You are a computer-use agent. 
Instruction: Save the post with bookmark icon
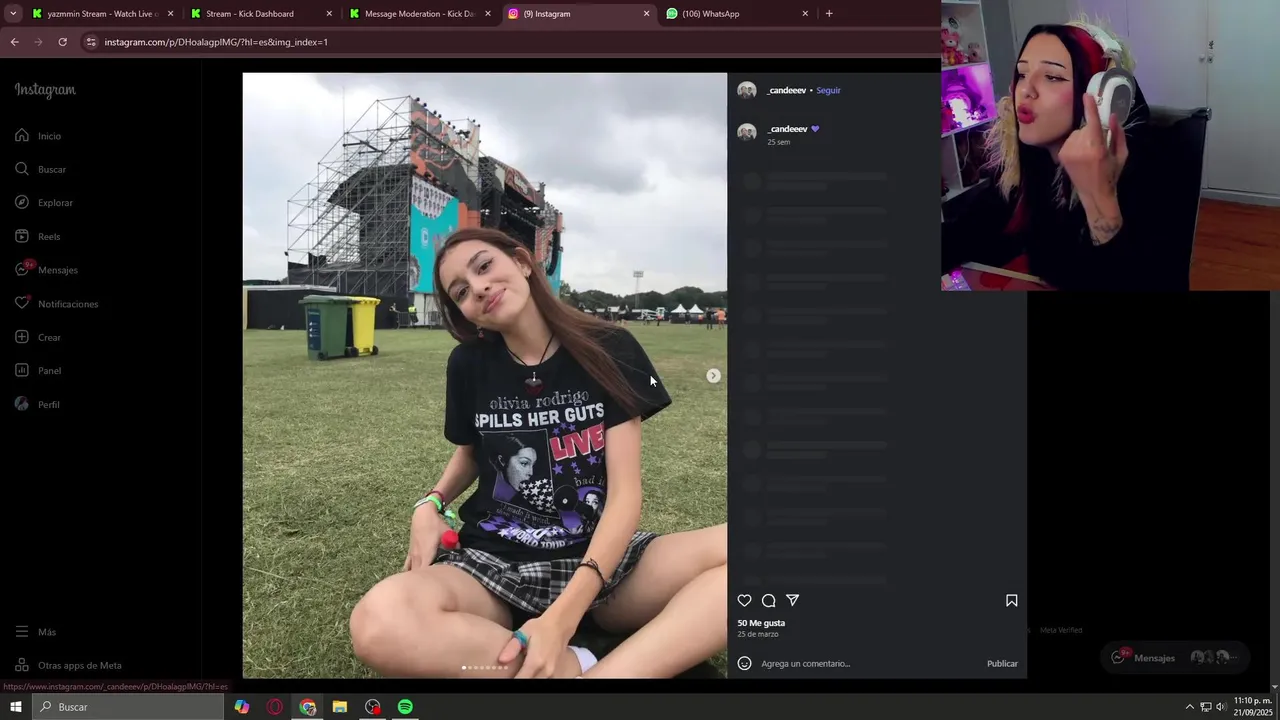coord(1011,601)
